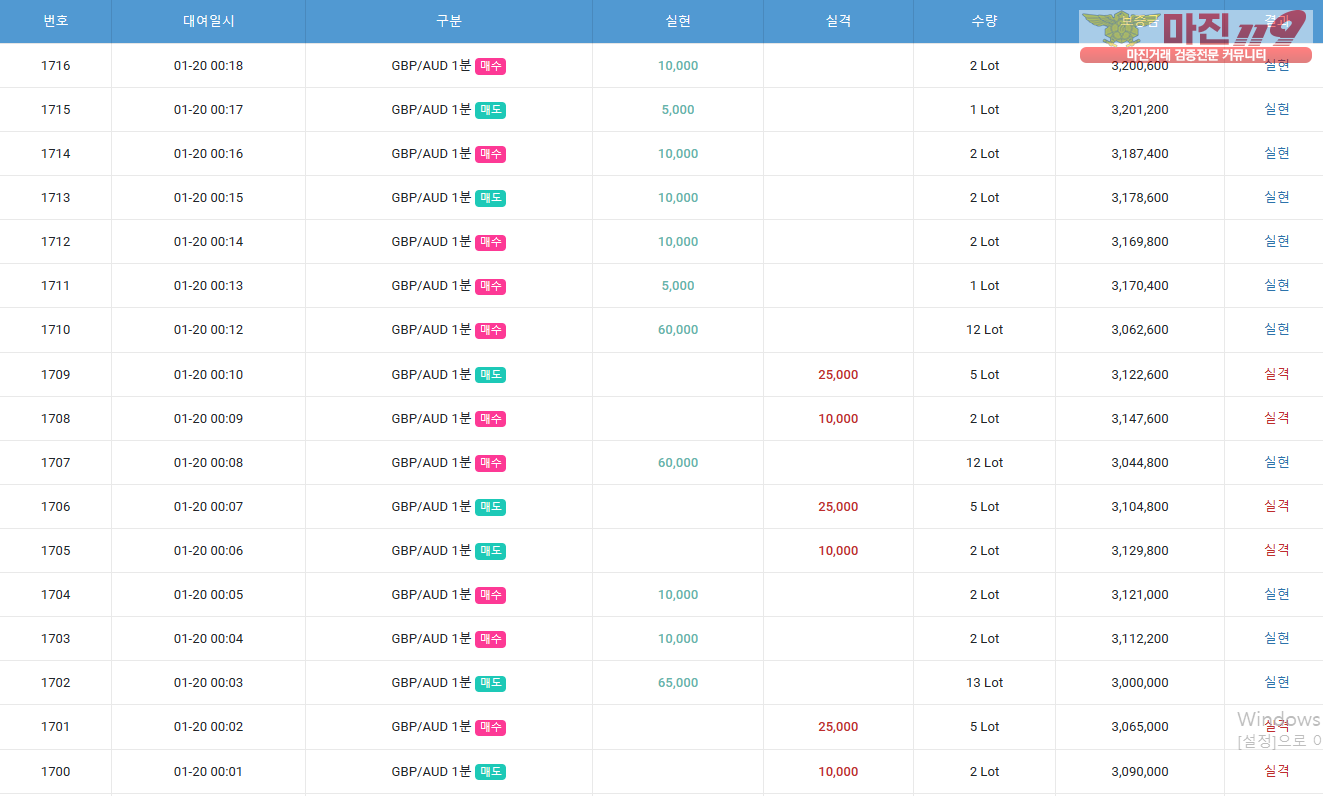
Task: Click the 매수 badge in row 1710
Action: (x=490, y=330)
